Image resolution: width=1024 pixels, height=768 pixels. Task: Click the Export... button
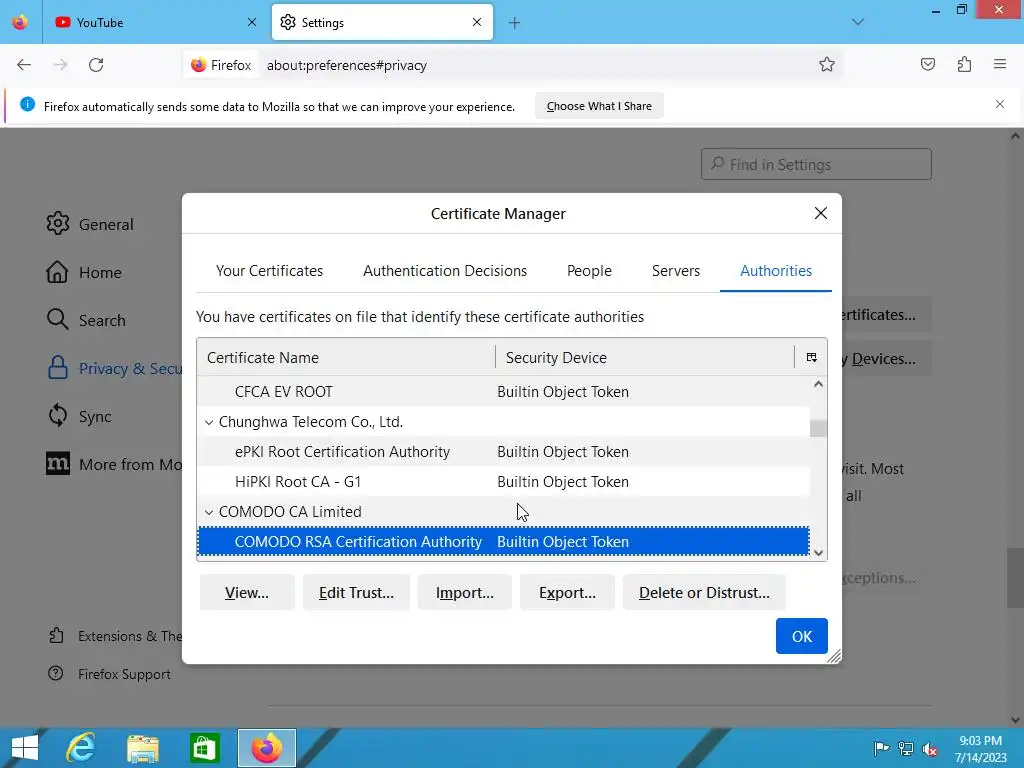click(x=567, y=592)
